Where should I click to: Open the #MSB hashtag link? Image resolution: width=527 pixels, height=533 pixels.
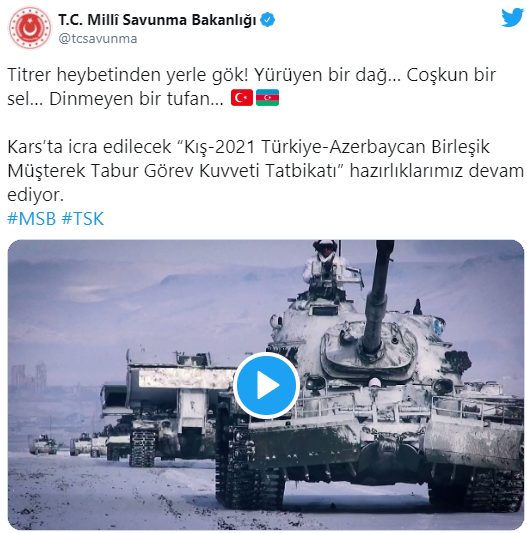point(32,219)
